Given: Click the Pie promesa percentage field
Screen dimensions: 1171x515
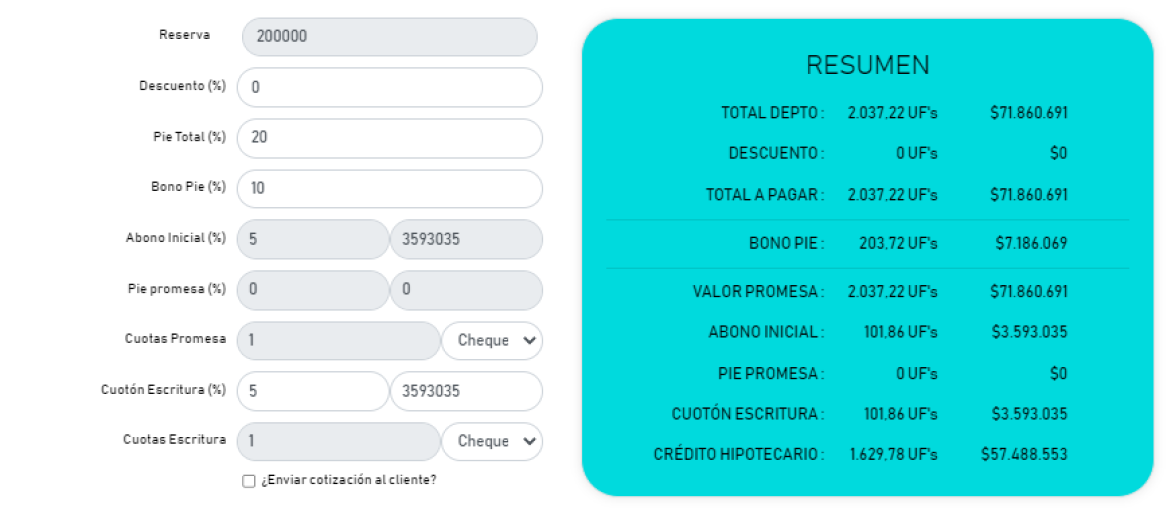Looking at the screenshot, I should pos(313,290).
